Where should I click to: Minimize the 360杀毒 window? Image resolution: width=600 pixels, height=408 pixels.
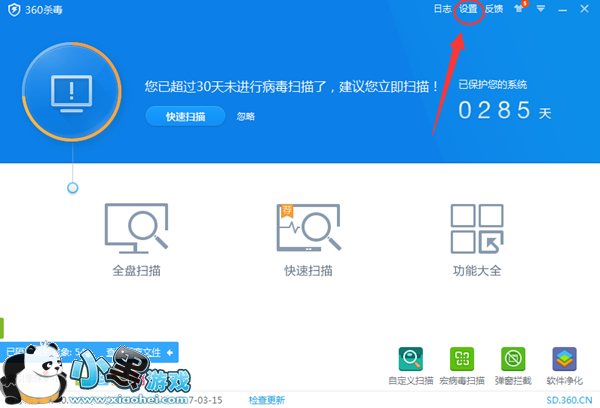point(562,9)
